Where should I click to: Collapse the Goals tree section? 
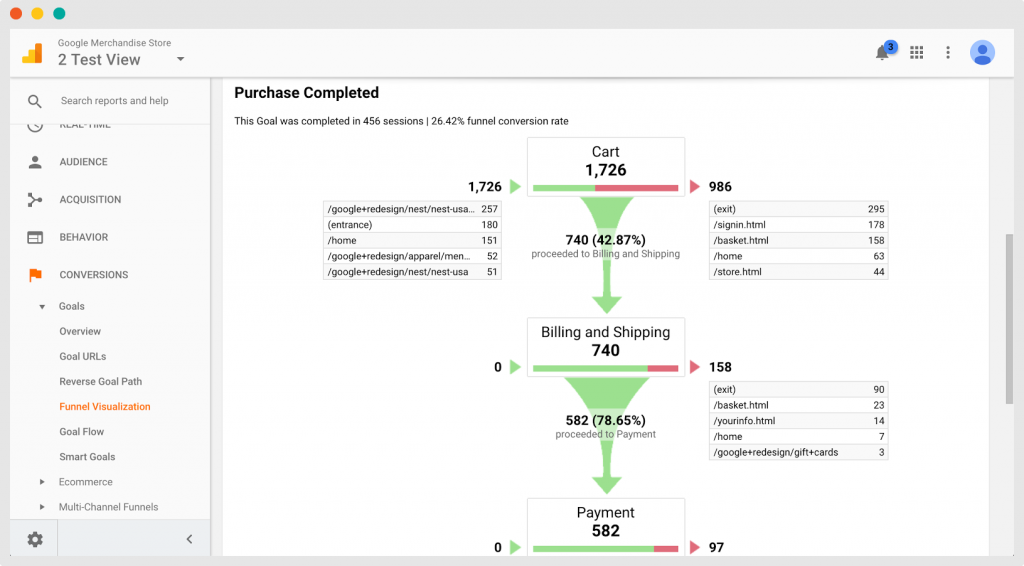pos(42,307)
